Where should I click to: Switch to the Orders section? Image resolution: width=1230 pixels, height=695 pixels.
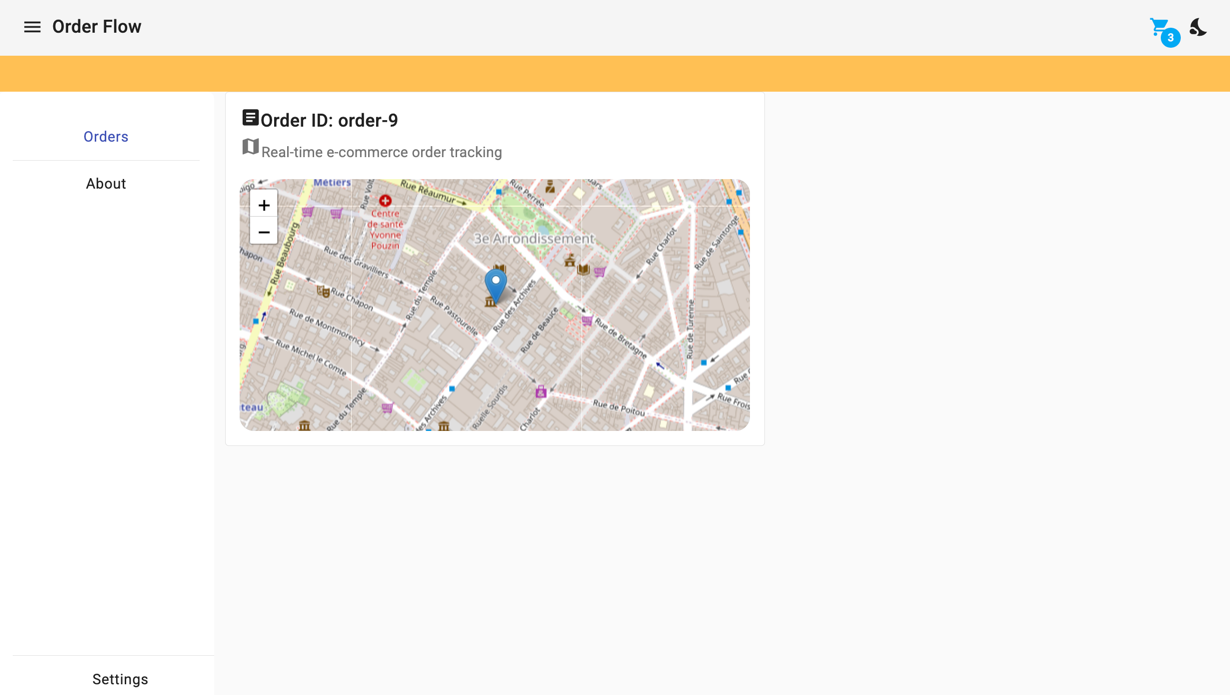(105, 136)
